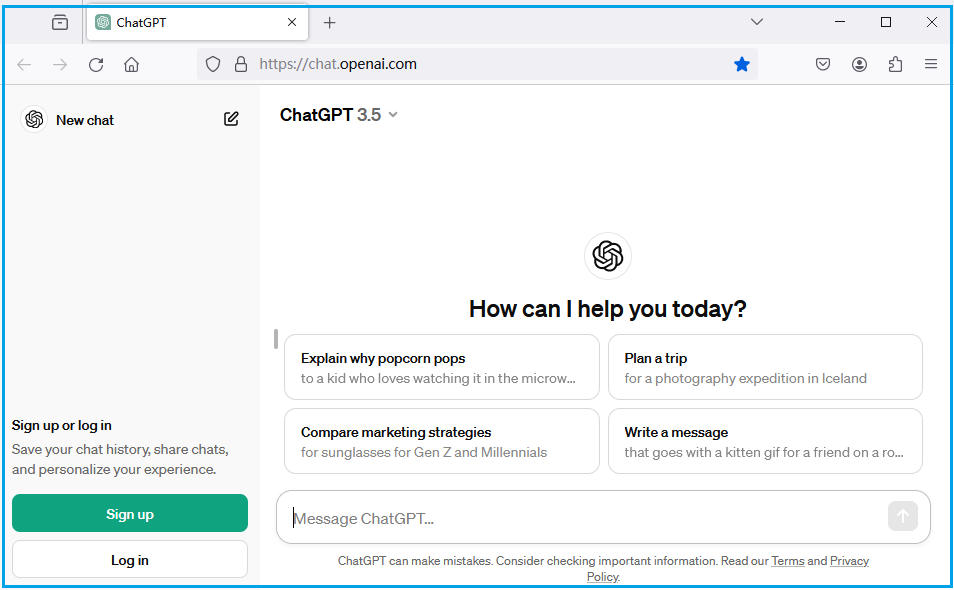Open the extensions puzzle icon
954x590 pixels.
[895, 64]
